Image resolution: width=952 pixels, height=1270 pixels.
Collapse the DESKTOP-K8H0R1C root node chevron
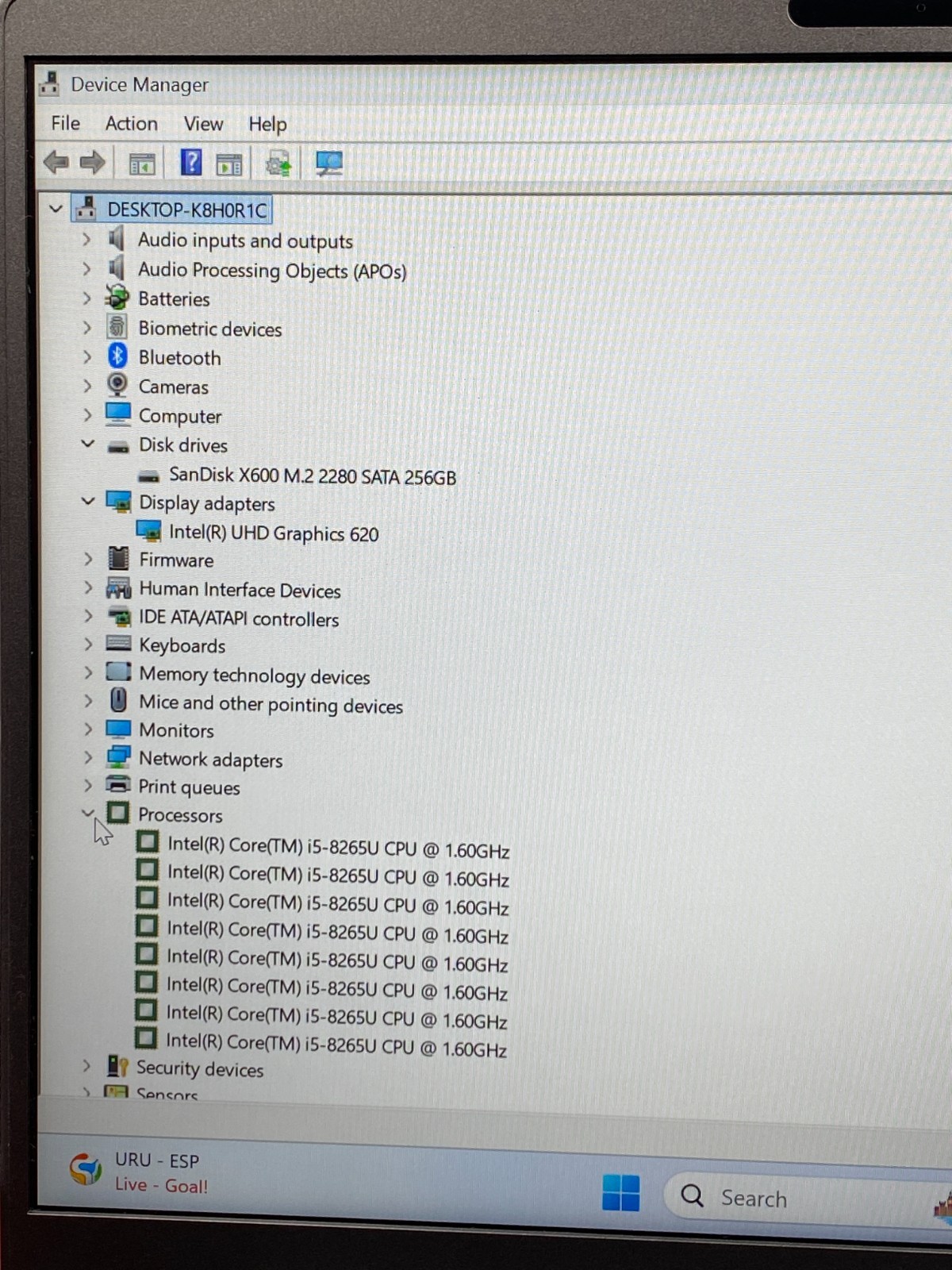point(56,210)
